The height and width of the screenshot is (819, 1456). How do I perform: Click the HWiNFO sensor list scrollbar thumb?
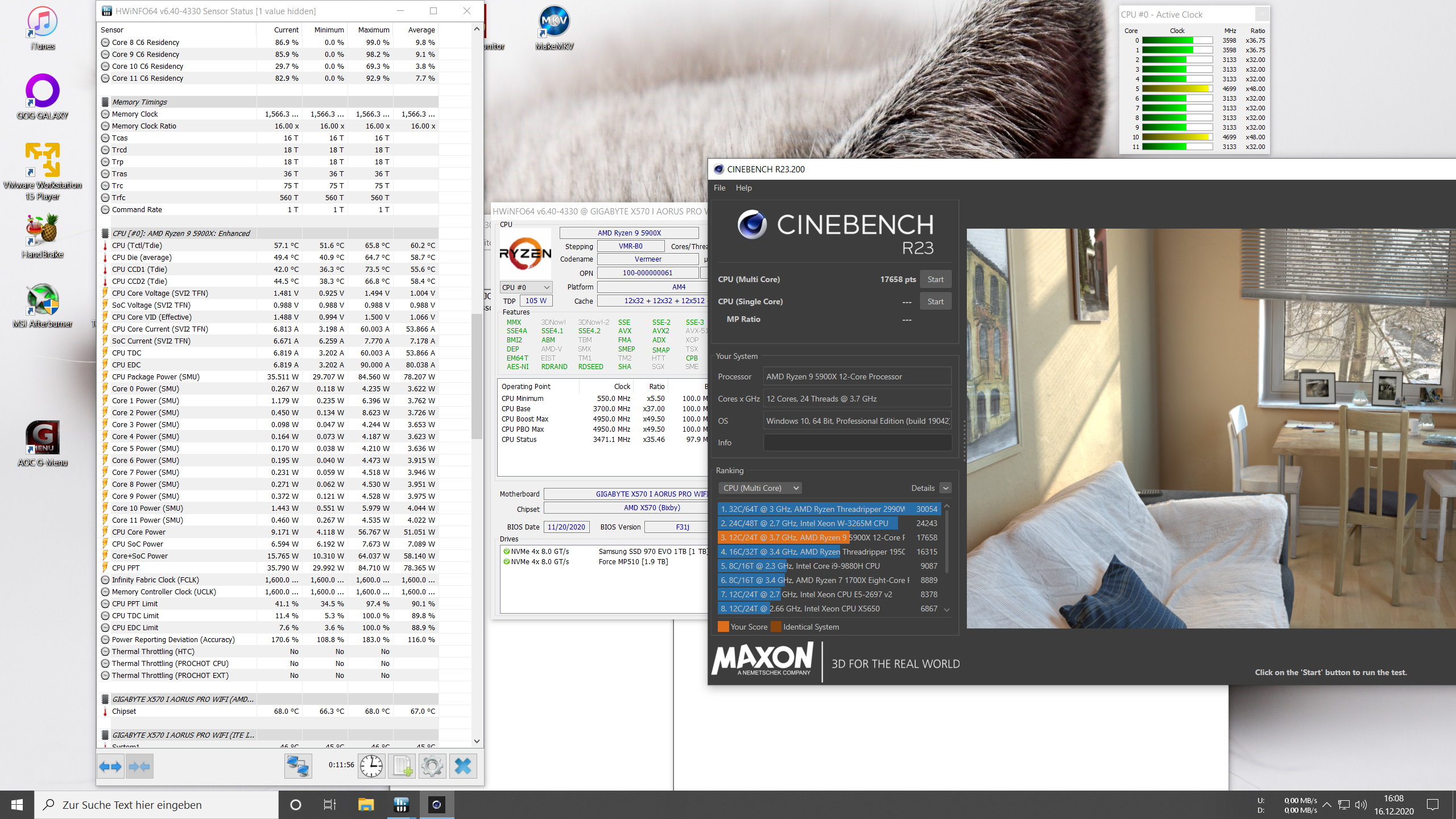(477, 375)
